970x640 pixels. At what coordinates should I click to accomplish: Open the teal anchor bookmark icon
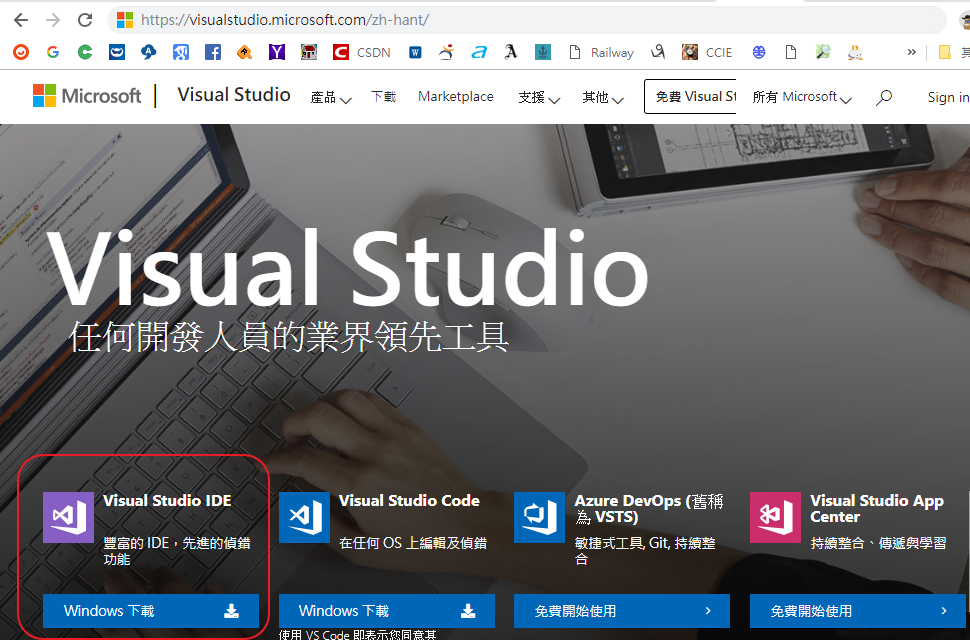click(543, 53)
